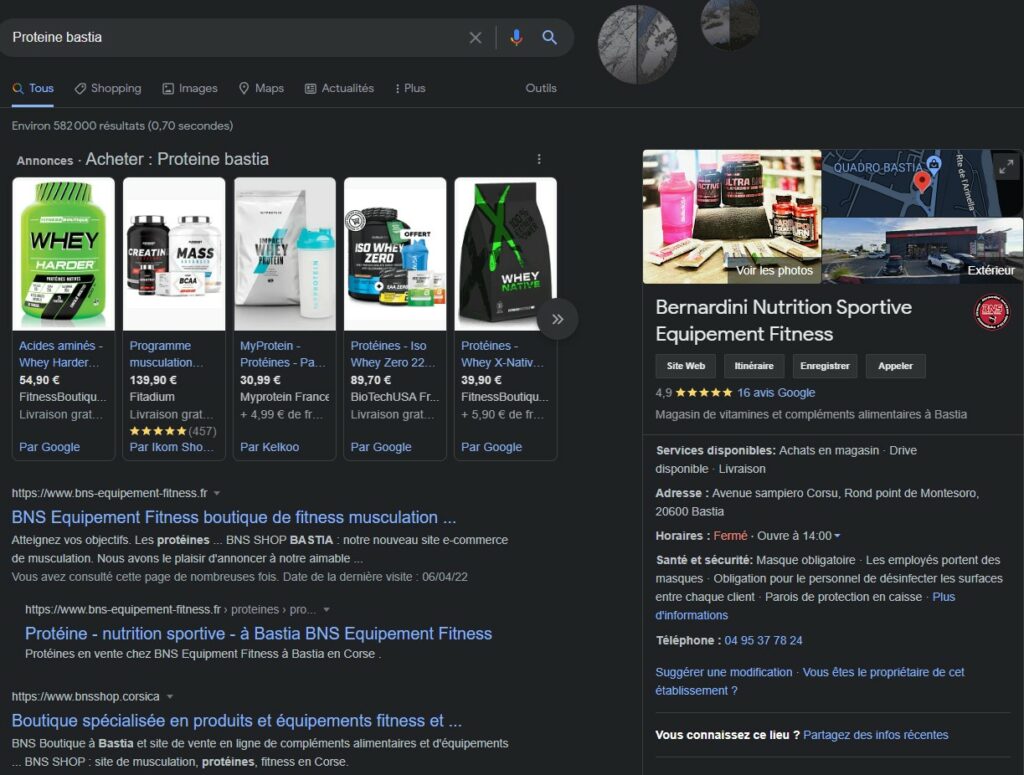This screenshot has width=1024, height=775.
Task: Click the Itinéraire button
Action: pos(754,366)
